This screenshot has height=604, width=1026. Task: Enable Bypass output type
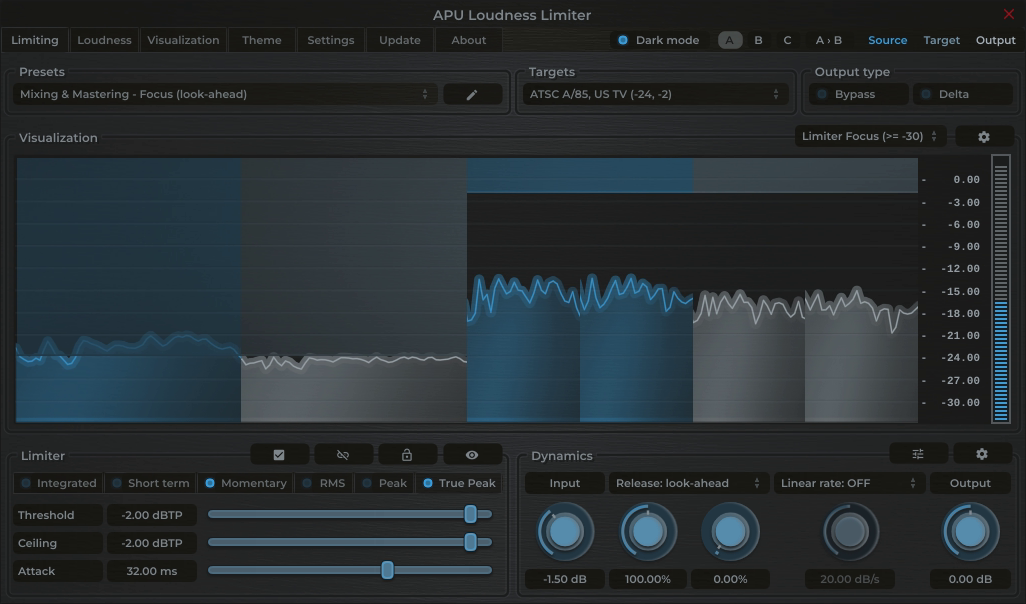(855, 93)
